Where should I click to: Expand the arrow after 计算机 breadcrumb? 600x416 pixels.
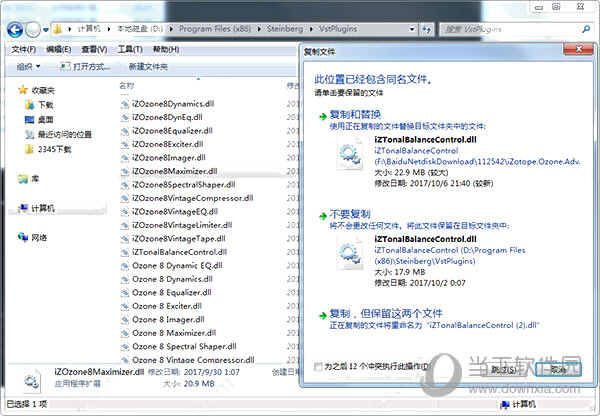(109, 29)
